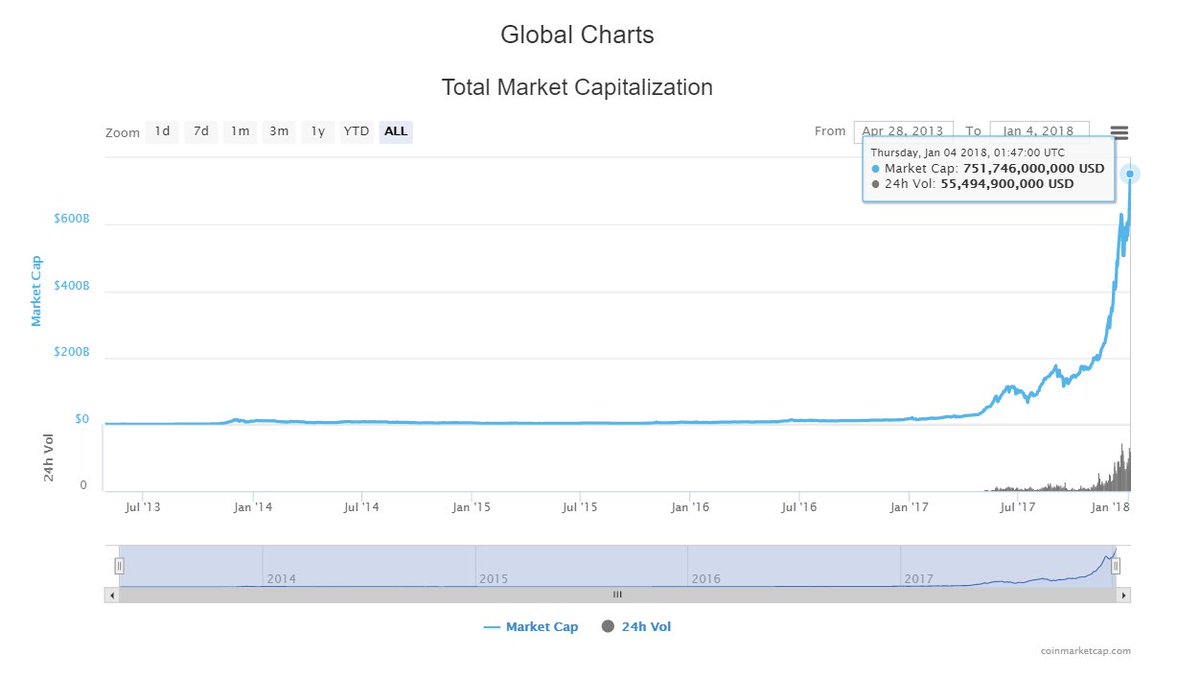Click the To date field
This screenshot has width=1200, height=679.
1039,131
